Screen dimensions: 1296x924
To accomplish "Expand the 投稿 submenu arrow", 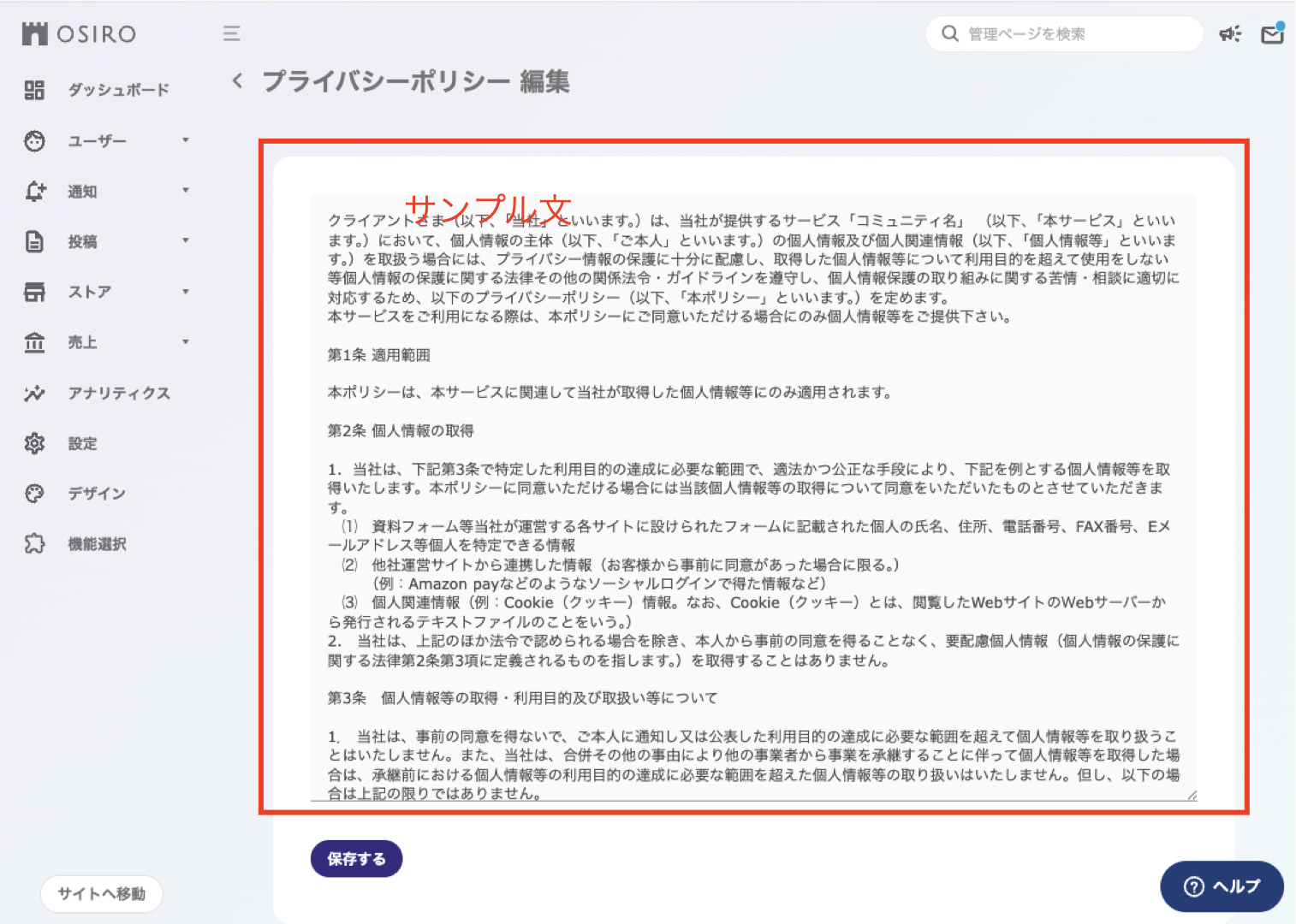I will pyautogui.click(x=185, y=240).
